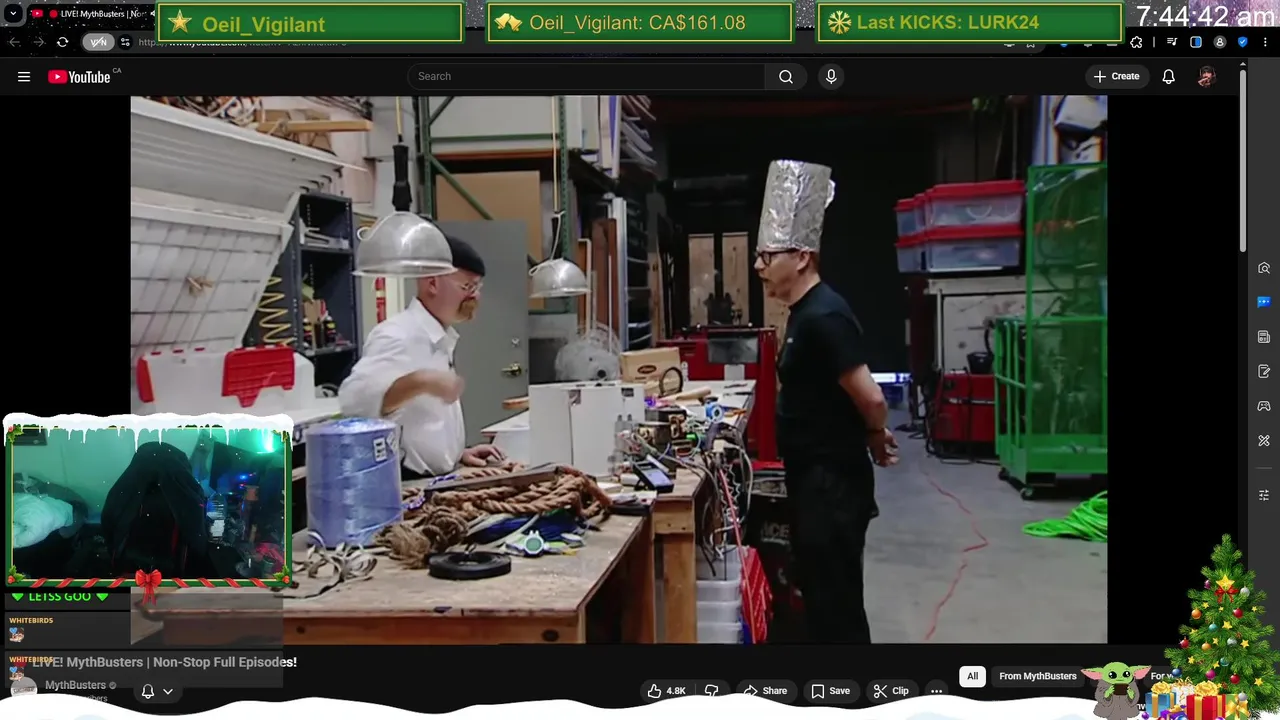Open the more actions ellipsis under video
1280x720 pixels.
point(936,691)
